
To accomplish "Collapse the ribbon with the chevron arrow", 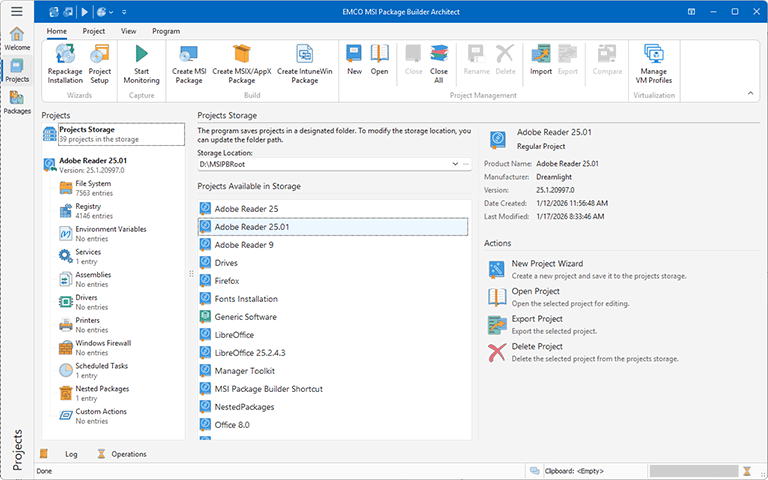I will click(748, 93).
